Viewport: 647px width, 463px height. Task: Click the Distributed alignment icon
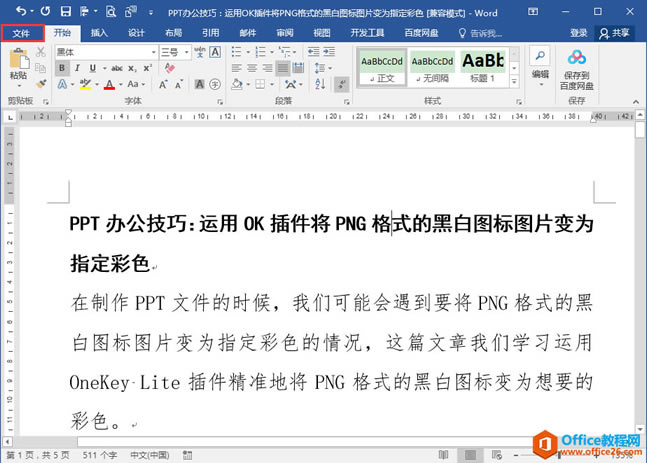[x=298, y=68]
